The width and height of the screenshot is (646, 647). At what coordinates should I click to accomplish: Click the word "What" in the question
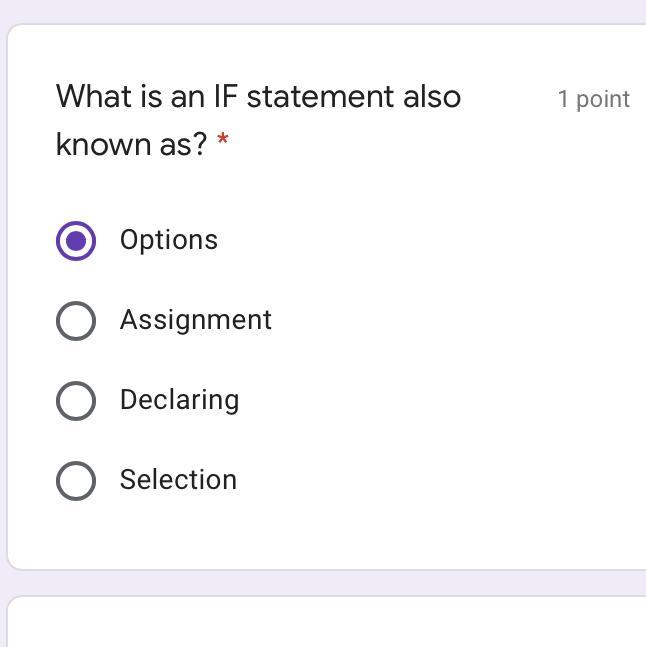point(91,97)
